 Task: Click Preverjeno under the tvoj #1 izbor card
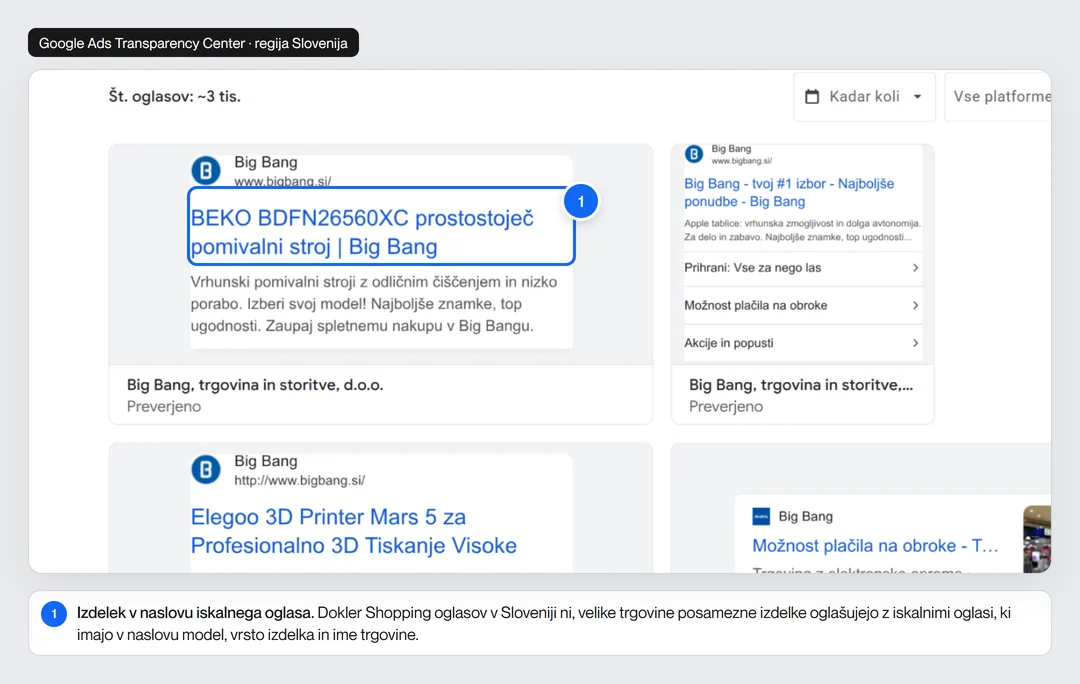click(x=726, y=406)
